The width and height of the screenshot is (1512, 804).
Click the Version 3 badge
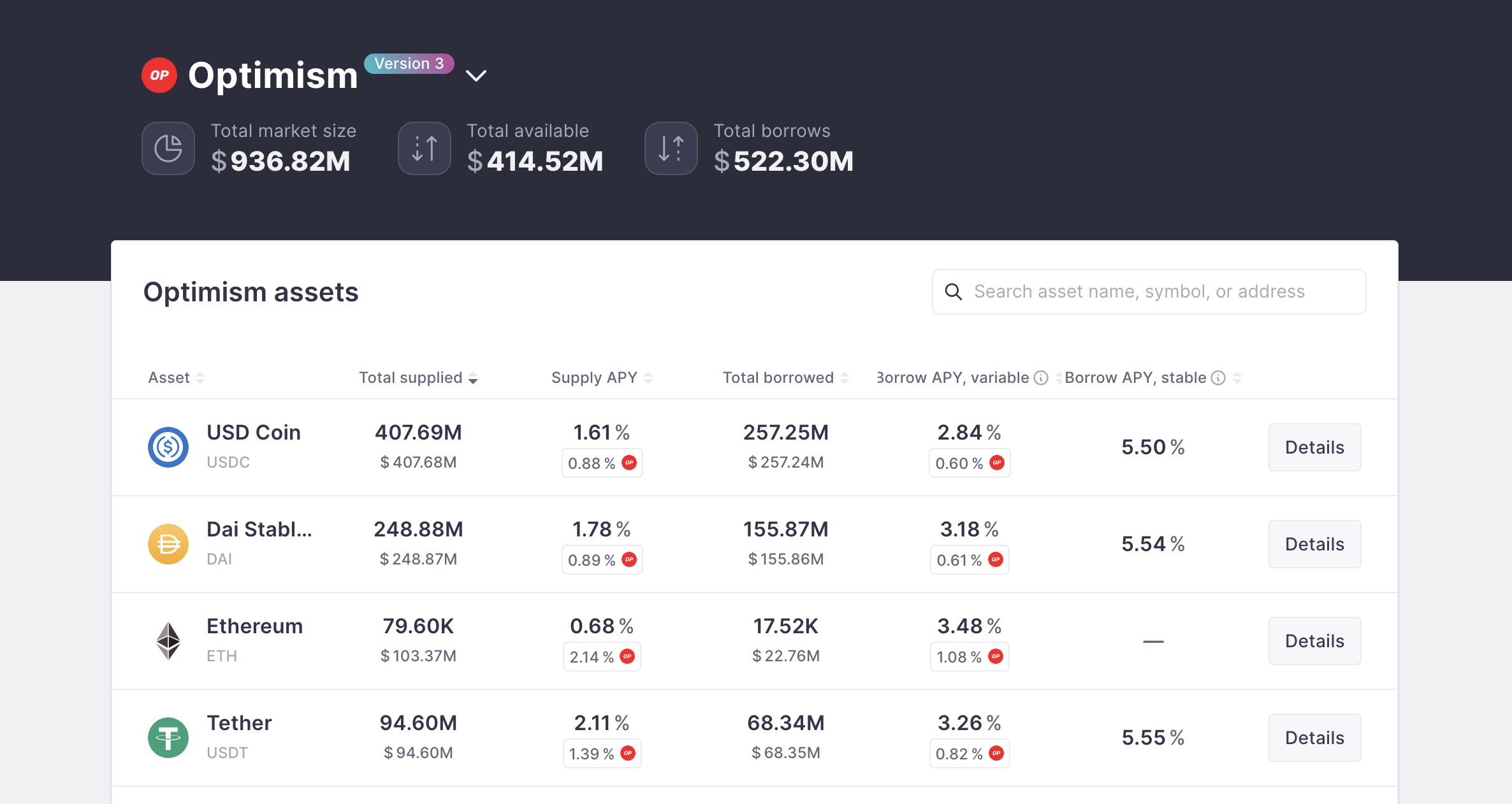[x=409, y=64]
